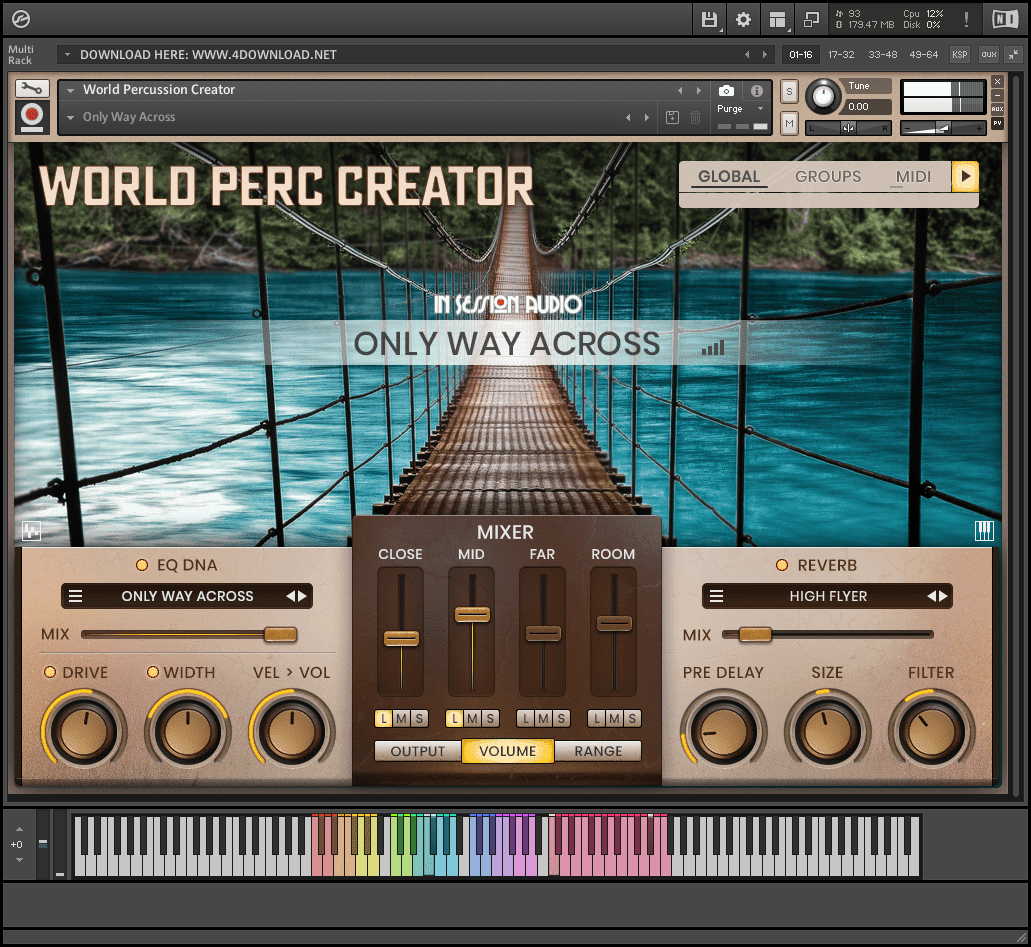Image resolution: width=1031 pixels, height=947 pixels.
Task: Mute the instrument with M button
Action: [789, 123]
